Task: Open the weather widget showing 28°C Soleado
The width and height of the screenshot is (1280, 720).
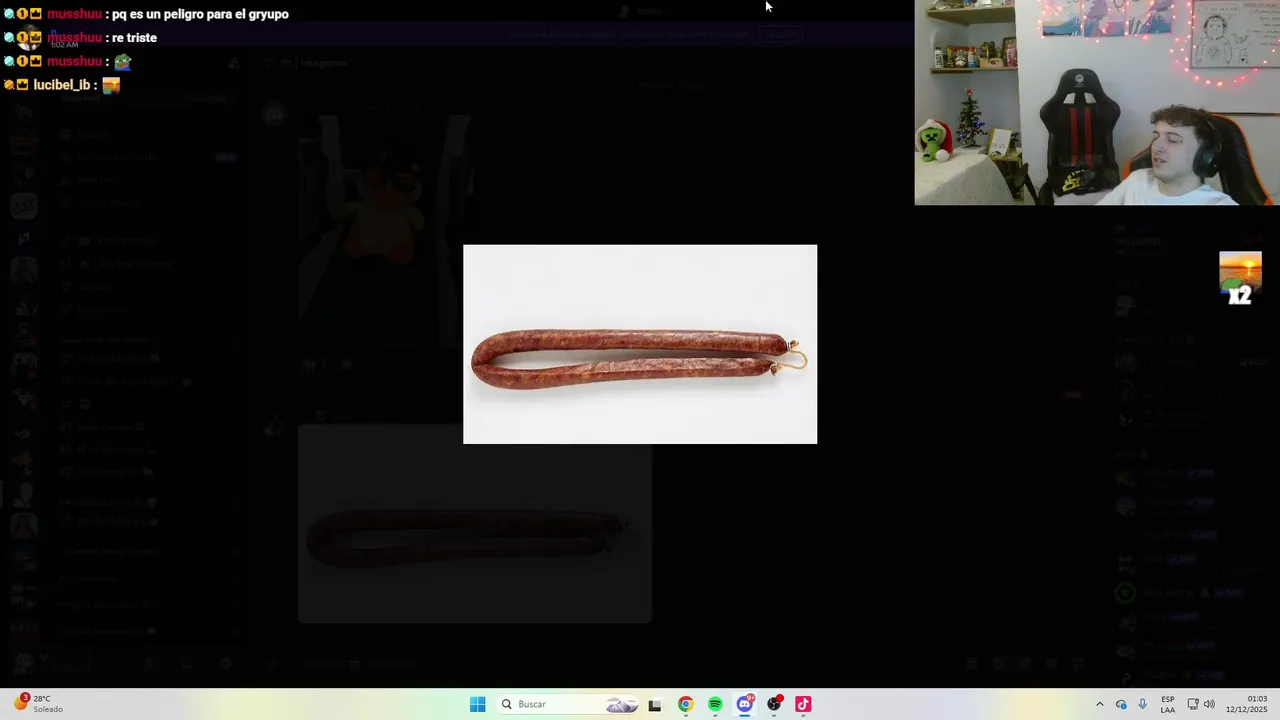Action: coord(37,704)
